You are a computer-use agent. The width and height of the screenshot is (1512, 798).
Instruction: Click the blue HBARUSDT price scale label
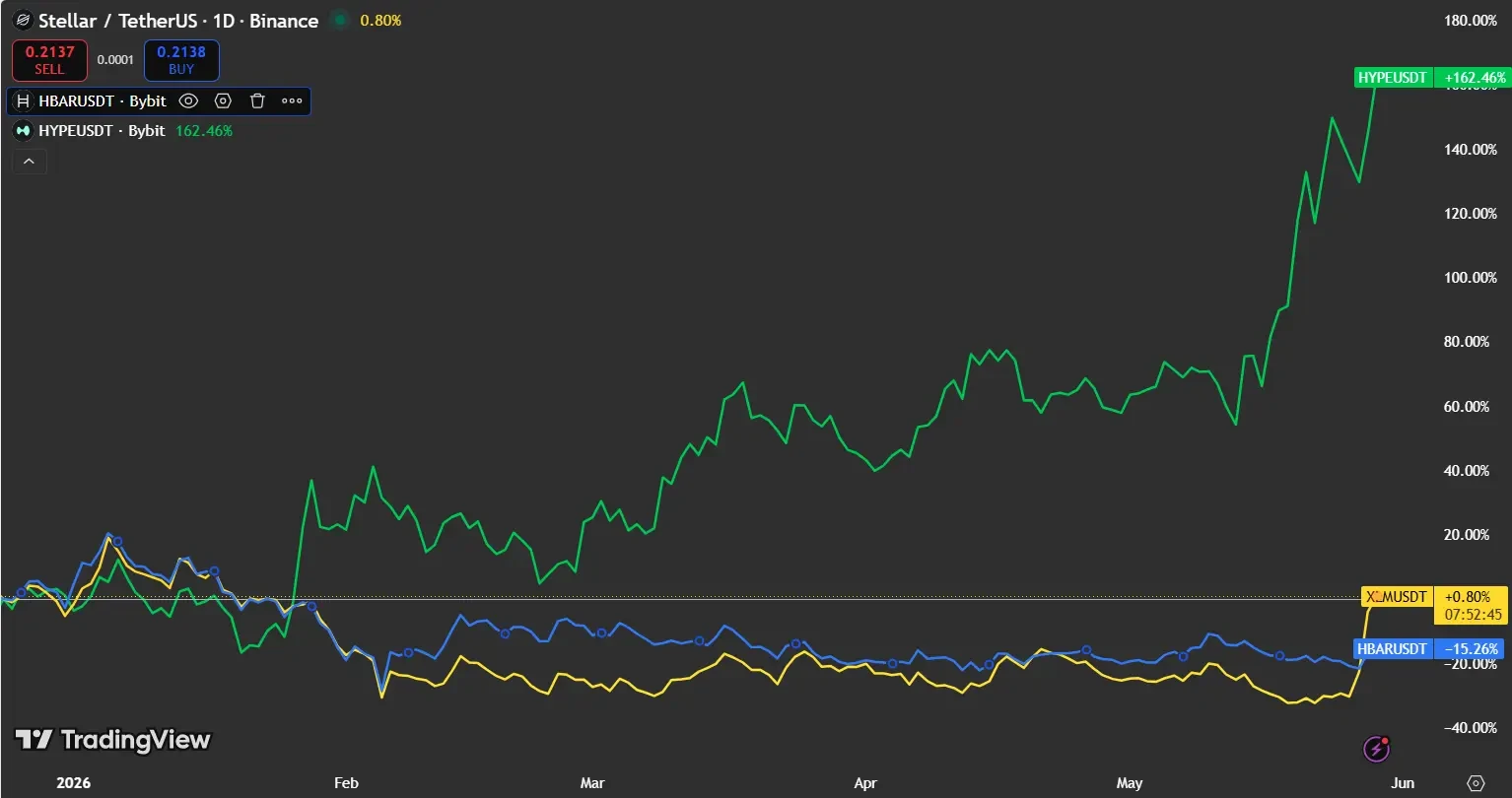click(x=1393, y=649)
